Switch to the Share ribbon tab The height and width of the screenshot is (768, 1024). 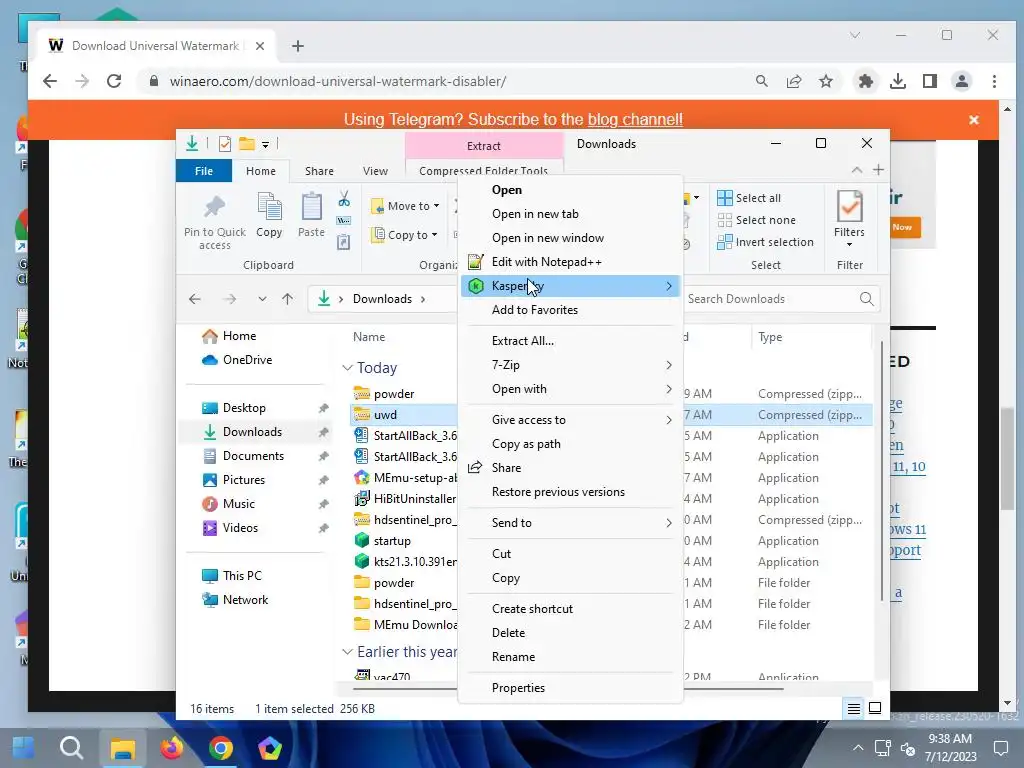319,171
